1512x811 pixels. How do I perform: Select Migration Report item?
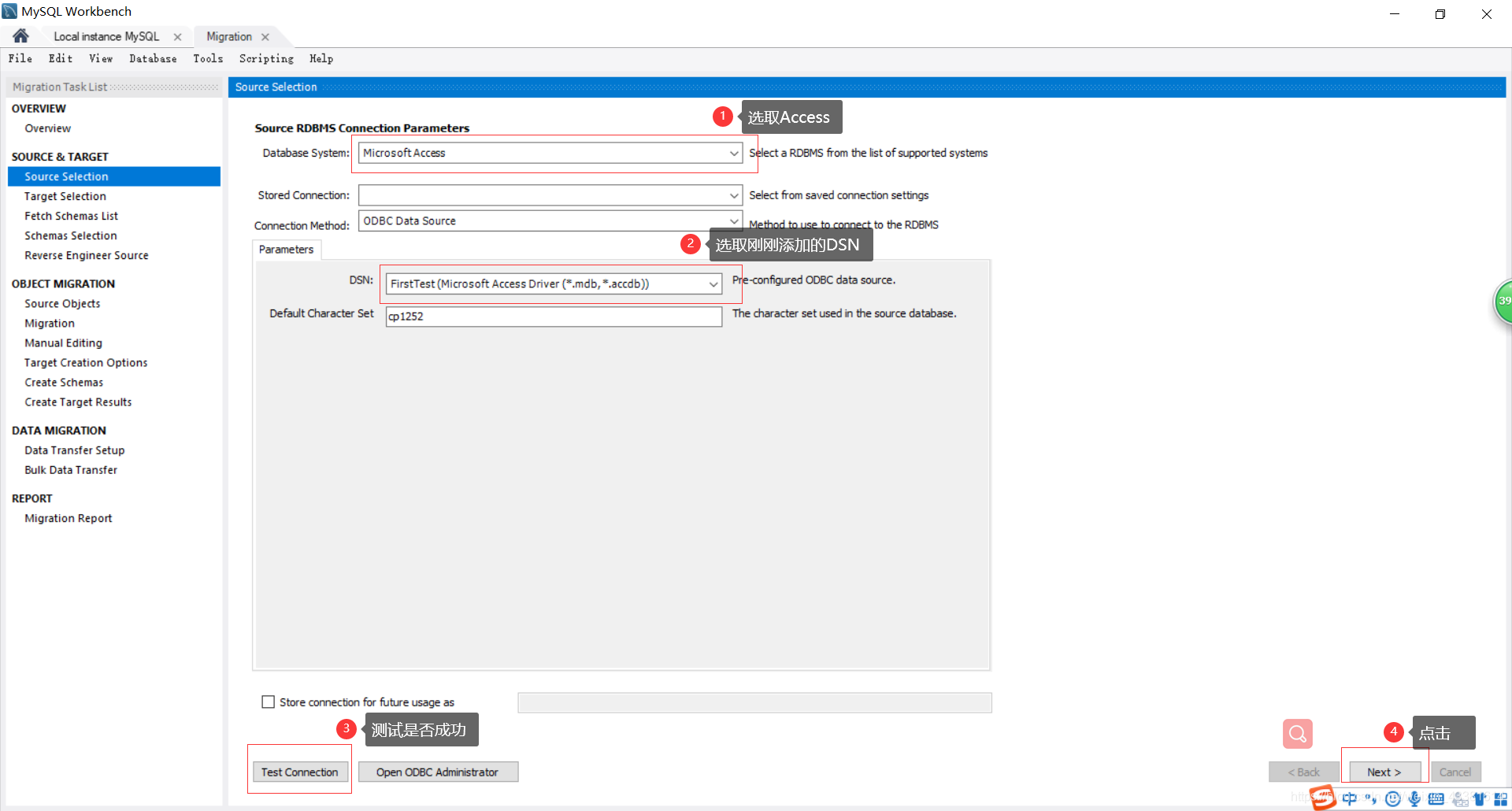(69, 517)
